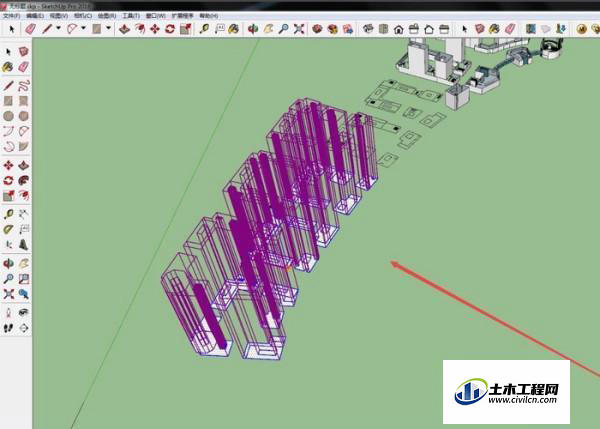
Task: Click Zoom Extents in the top toolbar
Action: [x=299, y=29]
